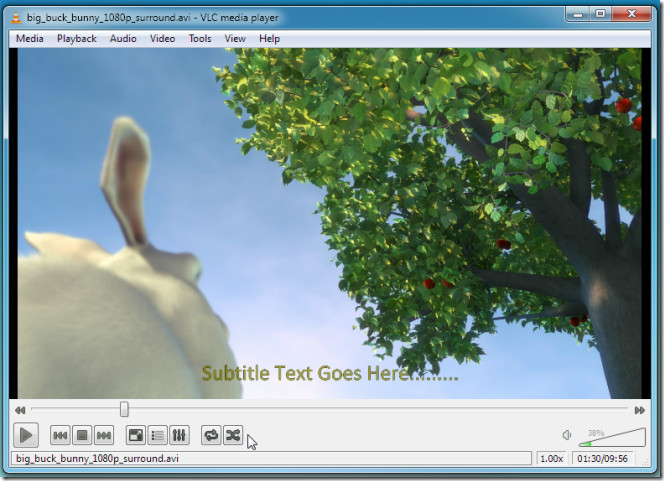
Task: Show the playlist panel
Action: [x=158, y=435]
